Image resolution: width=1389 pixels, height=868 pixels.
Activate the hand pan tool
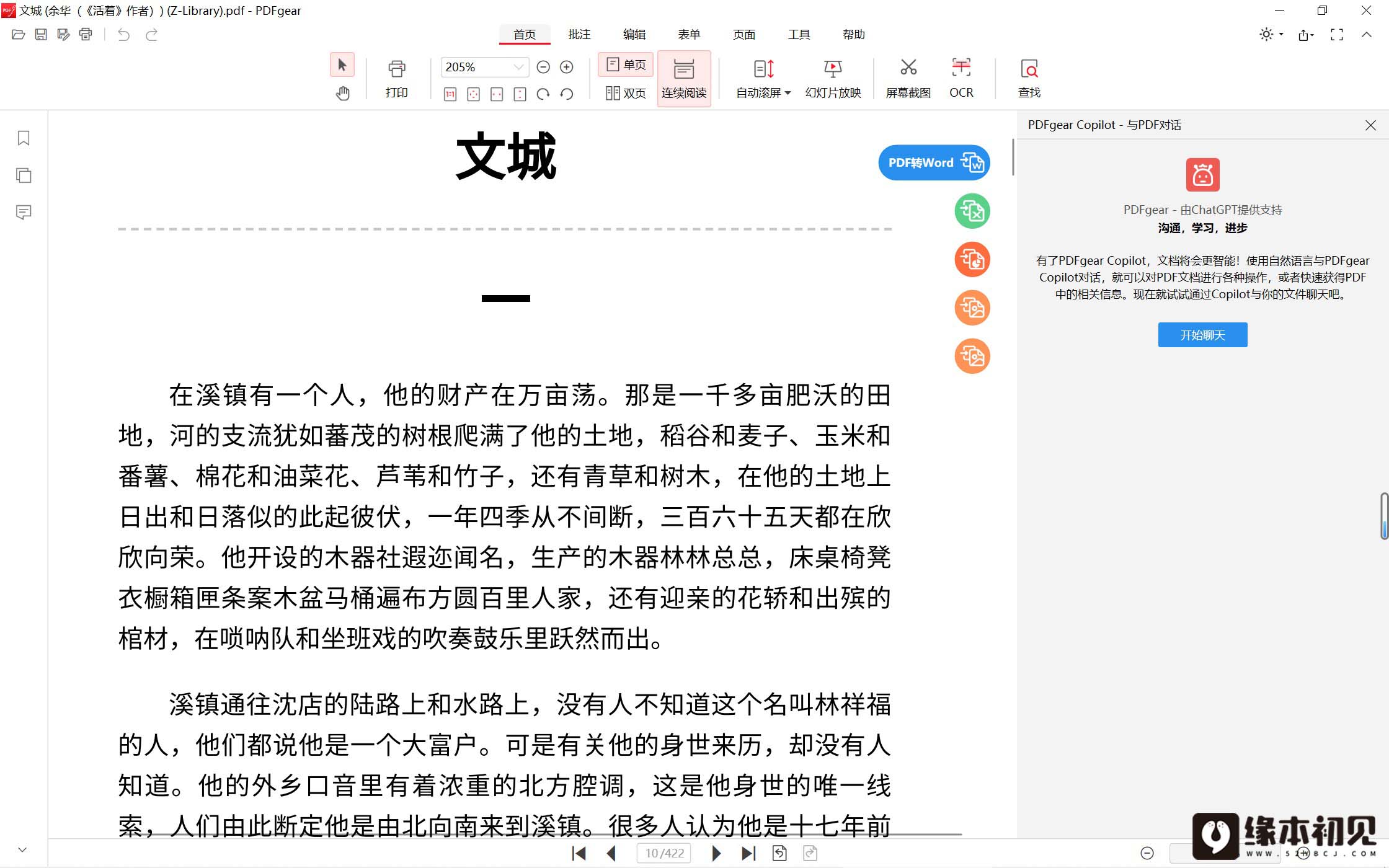(x=342, y=94)
